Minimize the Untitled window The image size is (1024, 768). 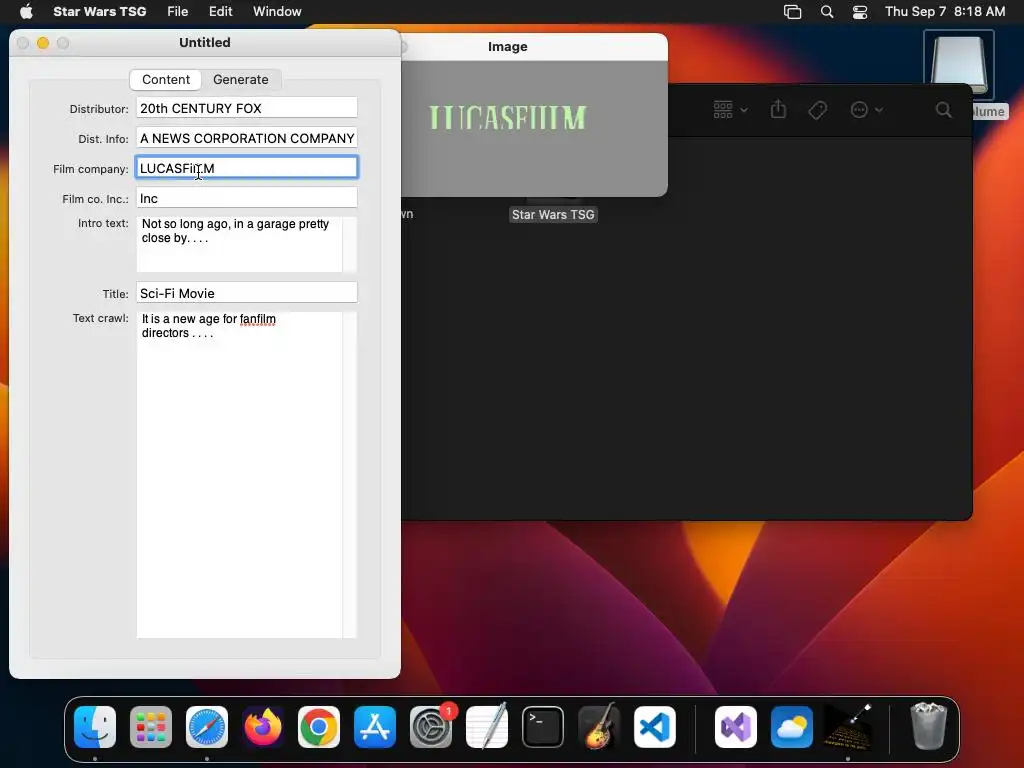click(43, 42)
